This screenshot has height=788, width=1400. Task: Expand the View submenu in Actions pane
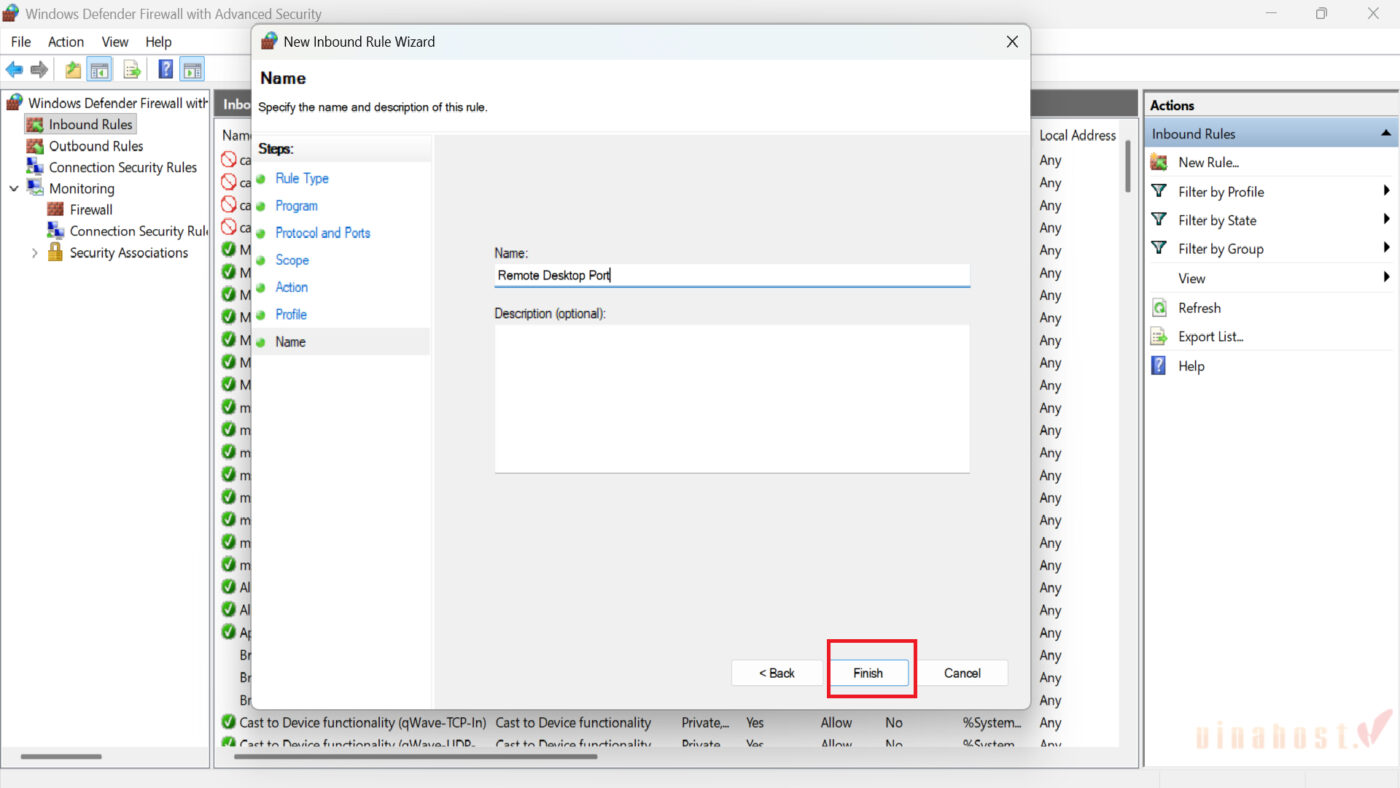1387,278
